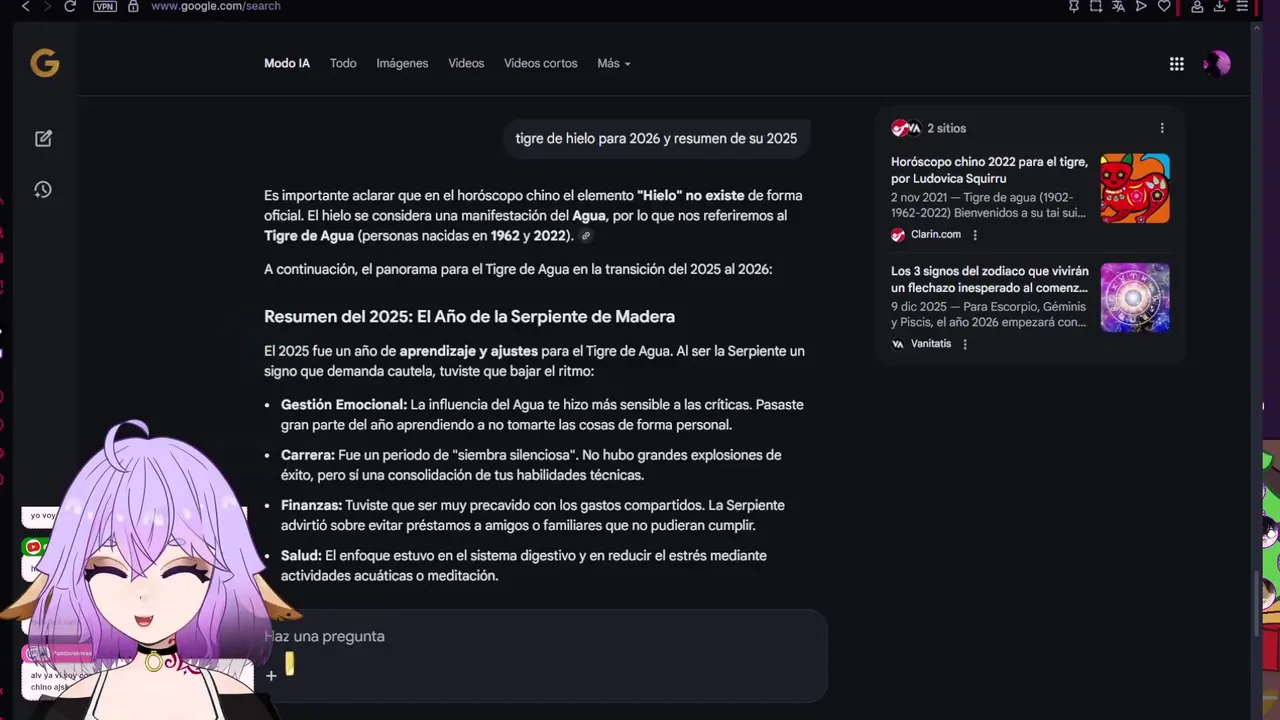
Task: Click the Haz una pregunta input field
Action: coord(540,636)
